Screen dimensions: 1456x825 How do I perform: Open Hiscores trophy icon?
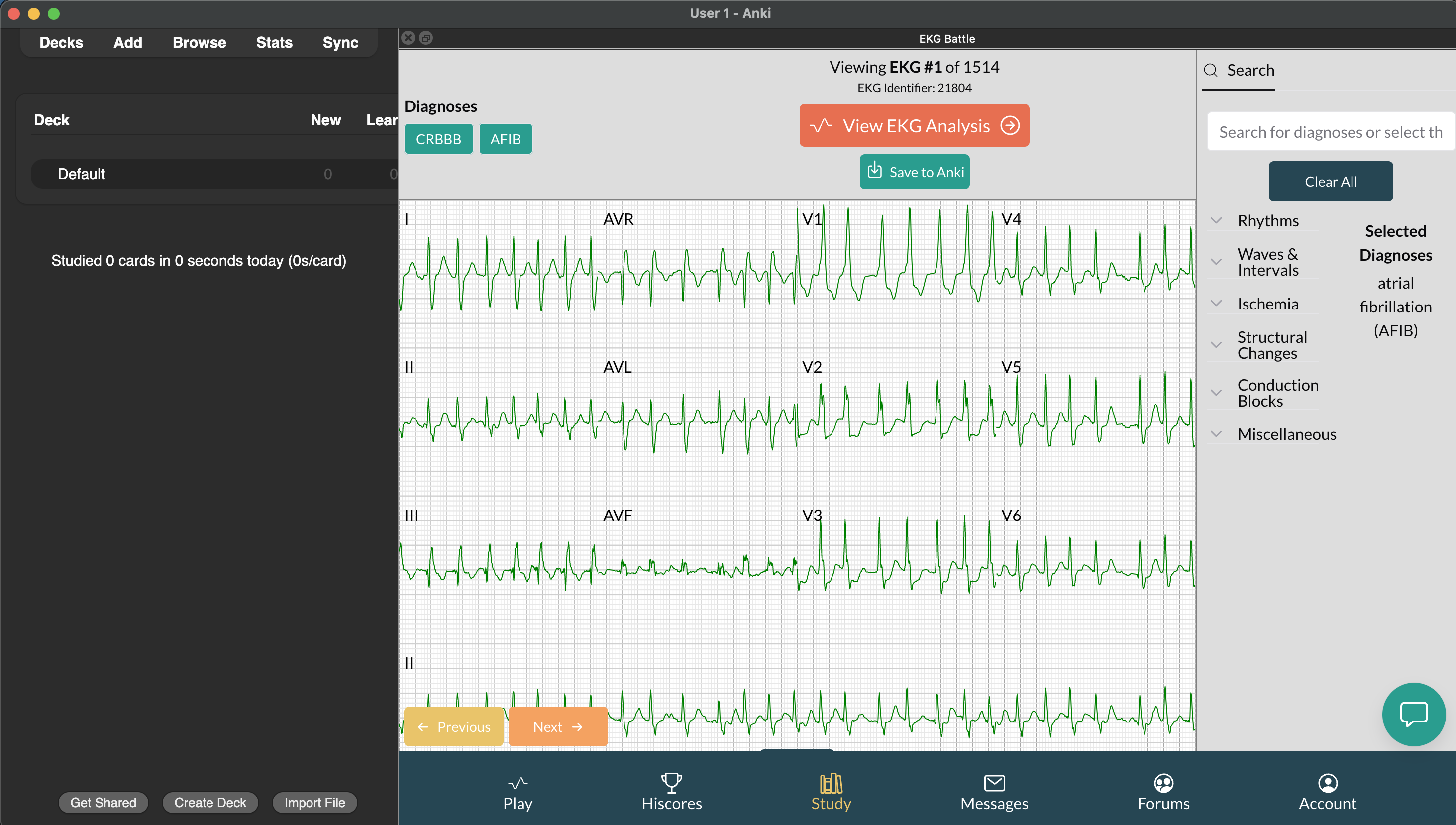[x=671, y=783]
